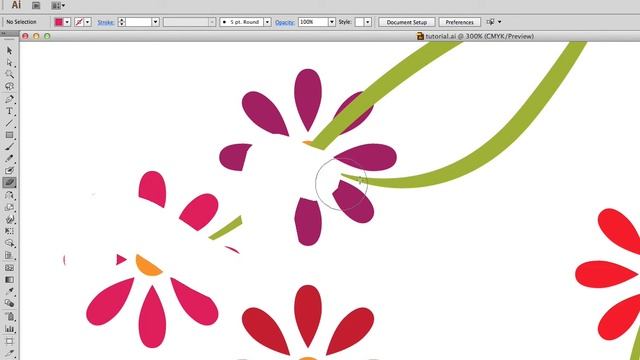640x360 pixels.
Task: Select the Width tool
Action: pos(9,219)
